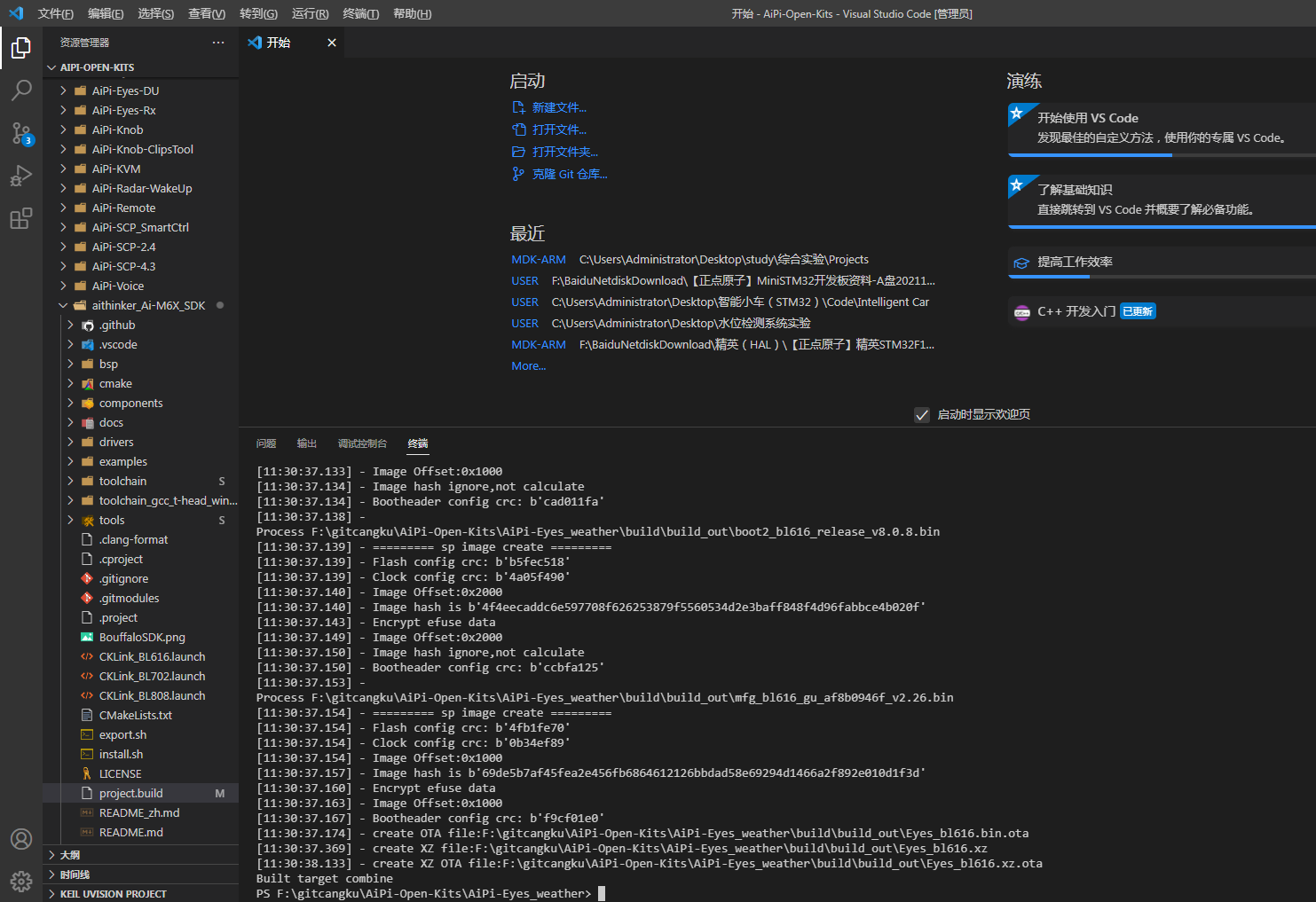Open the Accounts menu icon
Image resolution: width=1316 pixels, height=902 pixels.
pos(21,839)
